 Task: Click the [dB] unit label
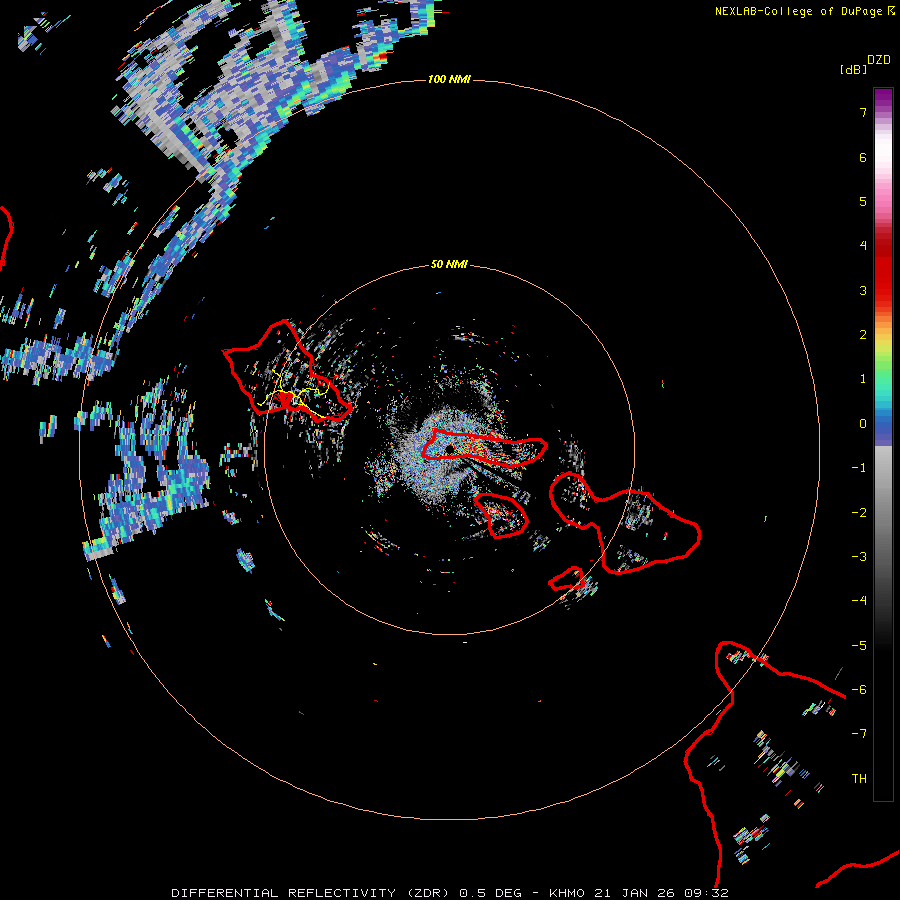[x=854, y=69]
